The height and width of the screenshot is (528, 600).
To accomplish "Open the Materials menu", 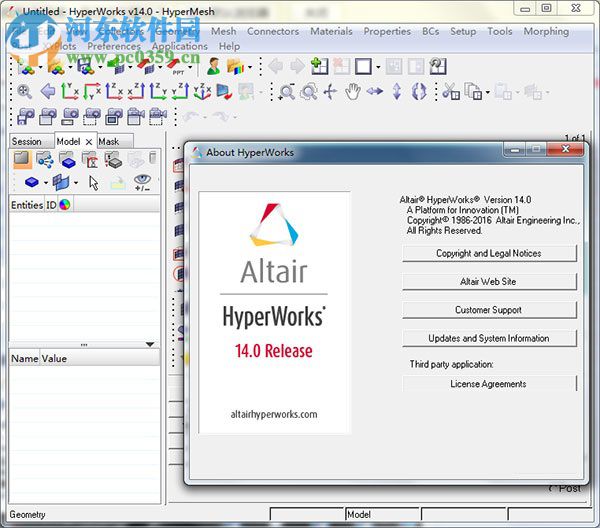I will 331,31.
